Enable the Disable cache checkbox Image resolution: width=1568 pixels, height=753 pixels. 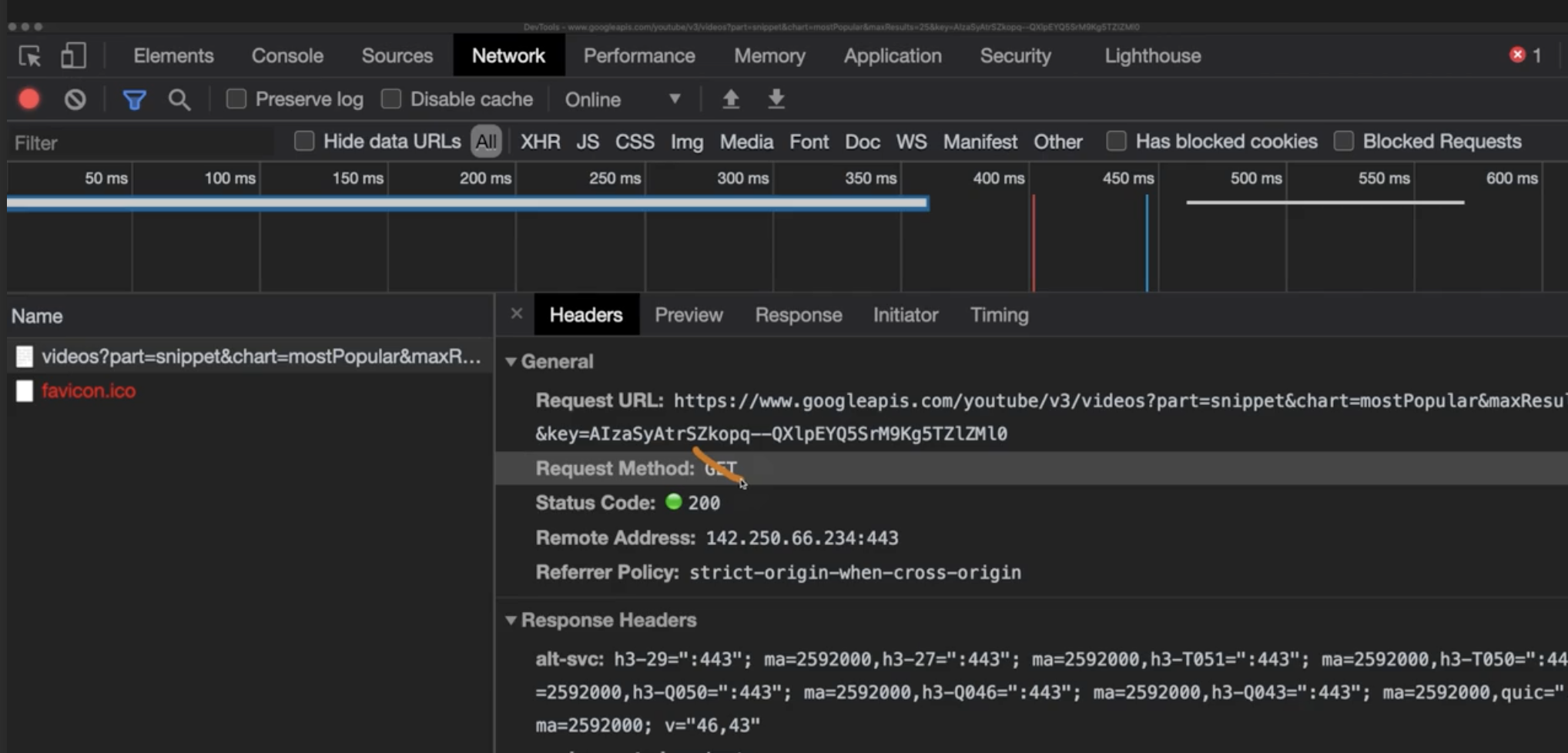point(391,99)
